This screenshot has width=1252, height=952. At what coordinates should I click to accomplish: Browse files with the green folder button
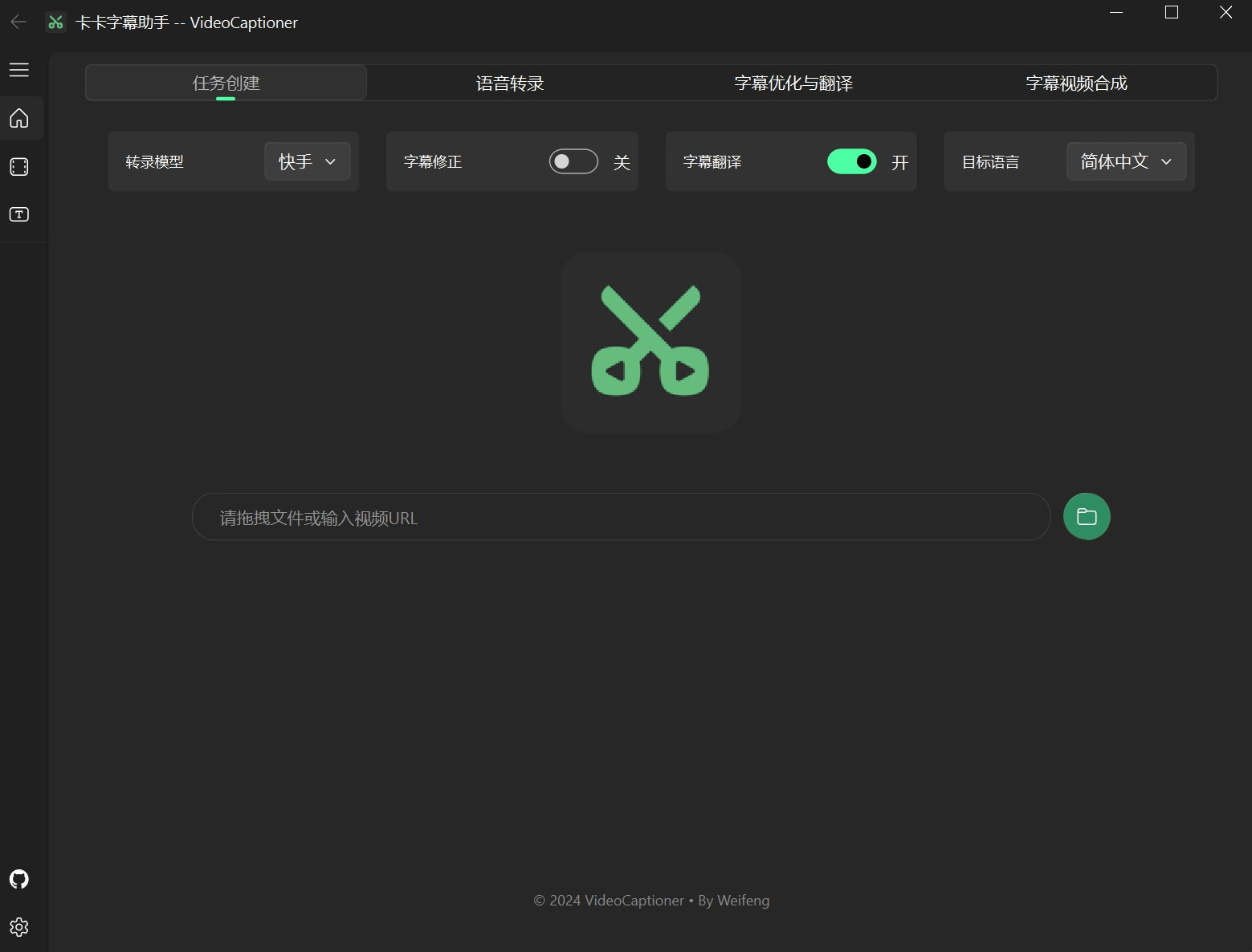[x=1087, y=516]
